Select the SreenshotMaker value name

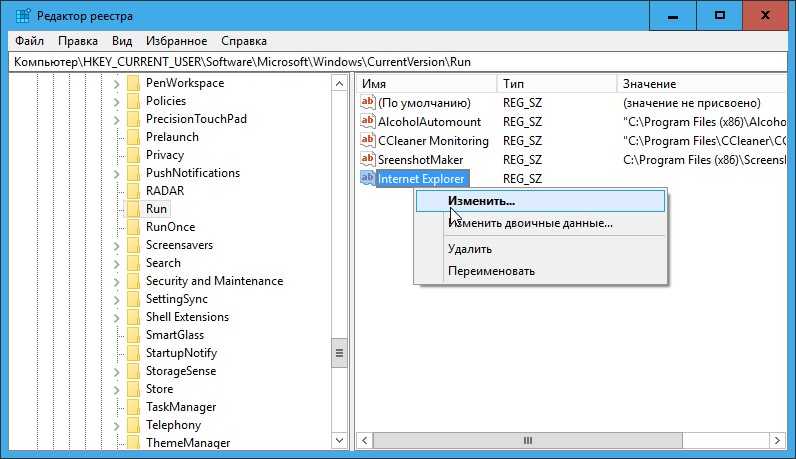(x=420, y=159)
